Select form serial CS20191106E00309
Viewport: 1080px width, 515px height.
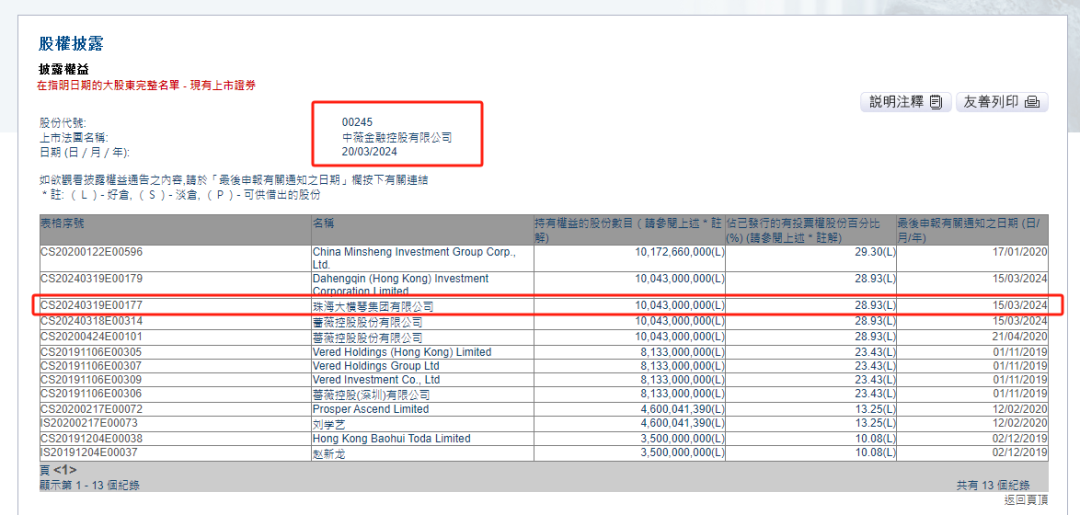[91, 381]
